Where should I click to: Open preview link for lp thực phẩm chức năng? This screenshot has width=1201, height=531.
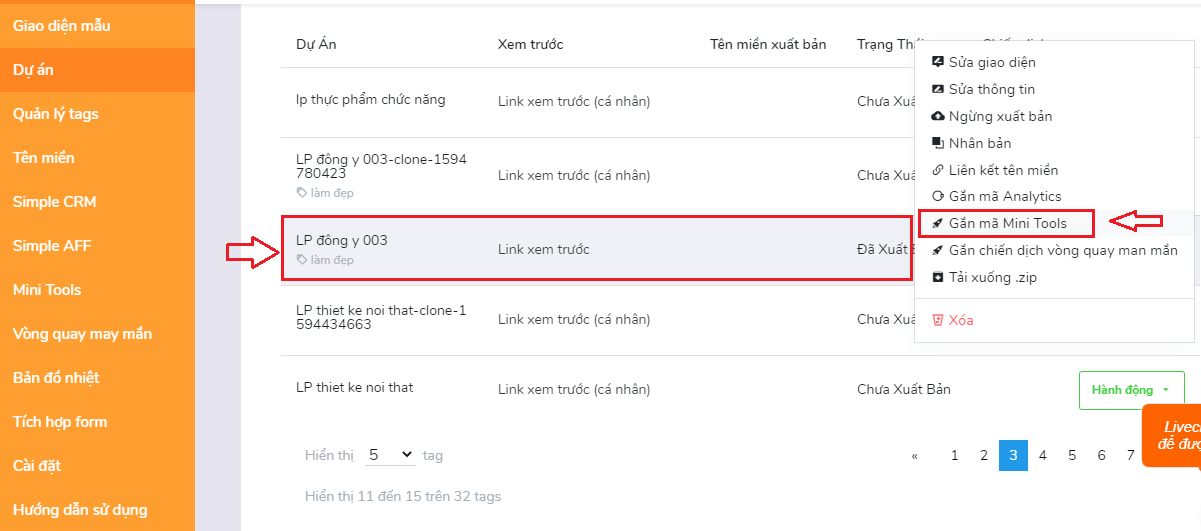pyautogui.click(x=574, y=101)
